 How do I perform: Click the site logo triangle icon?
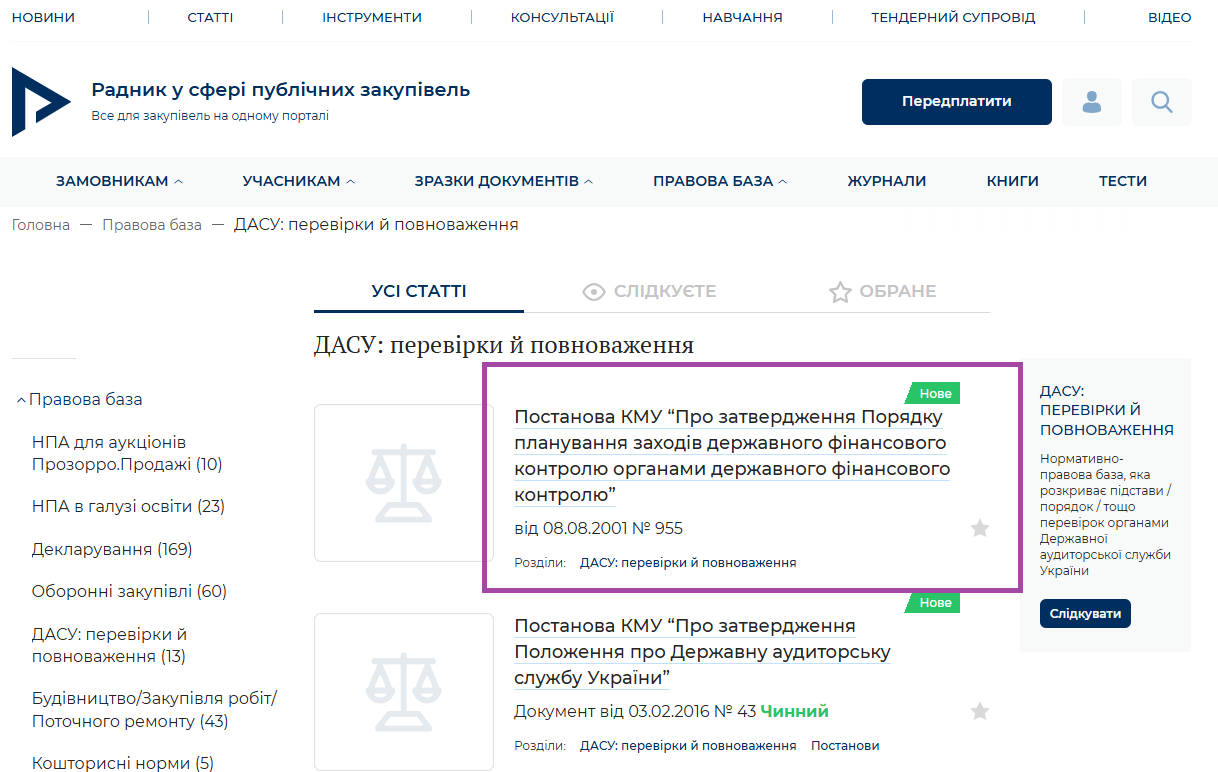pyautogui.click(x=40, y=102)
